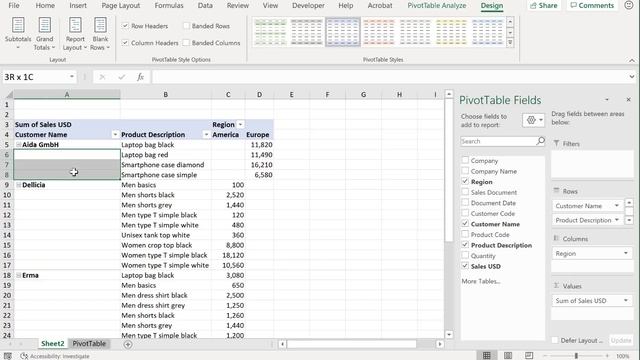Open the Comments pane button
Viewport: 640px width, 360px height.
[592, 5]
